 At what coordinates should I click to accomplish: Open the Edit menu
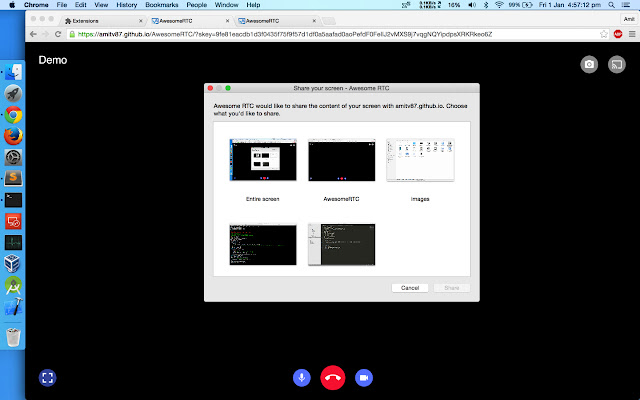(80, 5)
